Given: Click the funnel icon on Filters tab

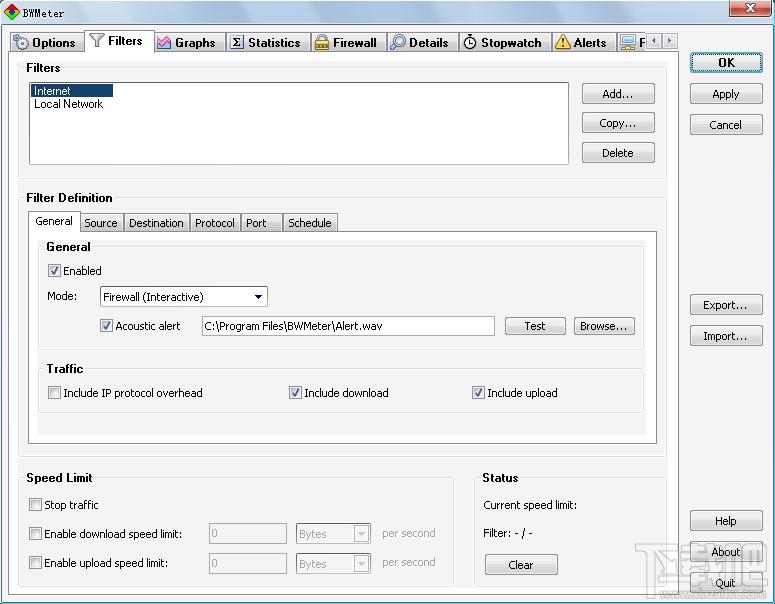Looking at the screenshot, I should [x=97, y=41].
